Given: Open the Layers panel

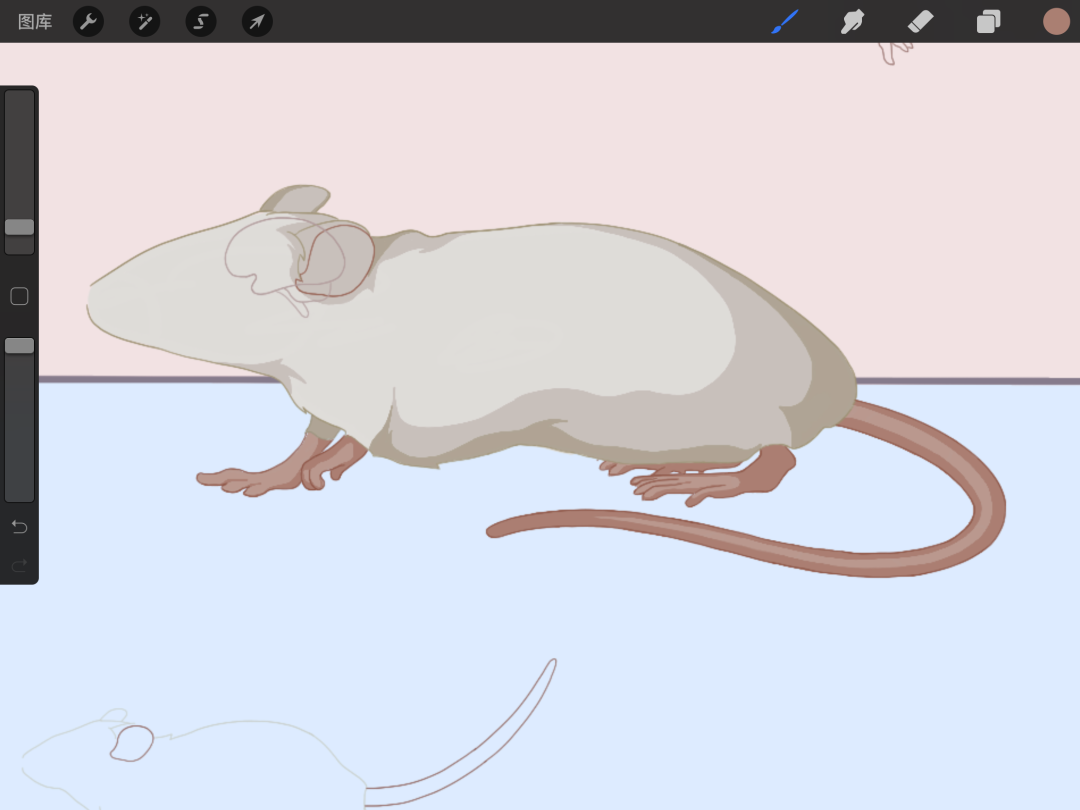Looking at the screenshot, I should pyautogui.click(x=988, y=21).
